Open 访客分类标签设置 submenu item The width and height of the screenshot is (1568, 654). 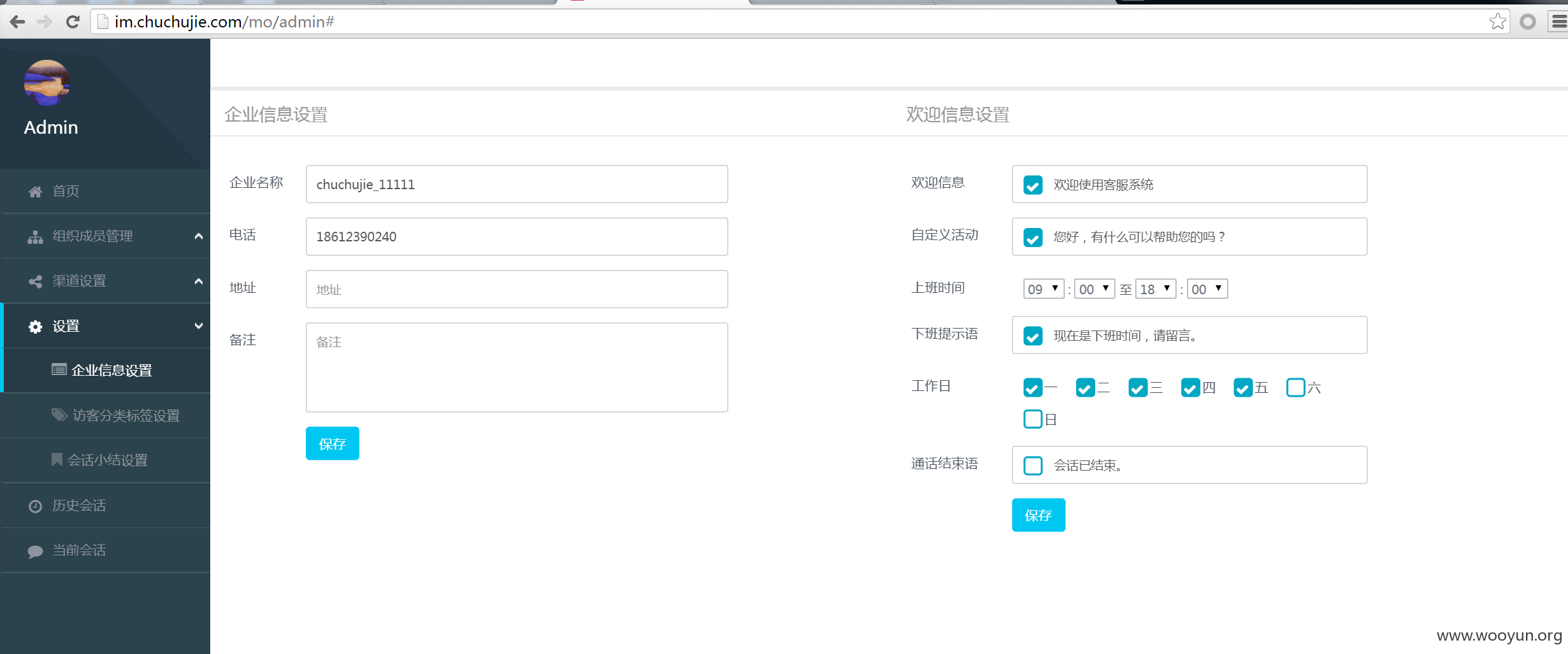coord(105,415)
